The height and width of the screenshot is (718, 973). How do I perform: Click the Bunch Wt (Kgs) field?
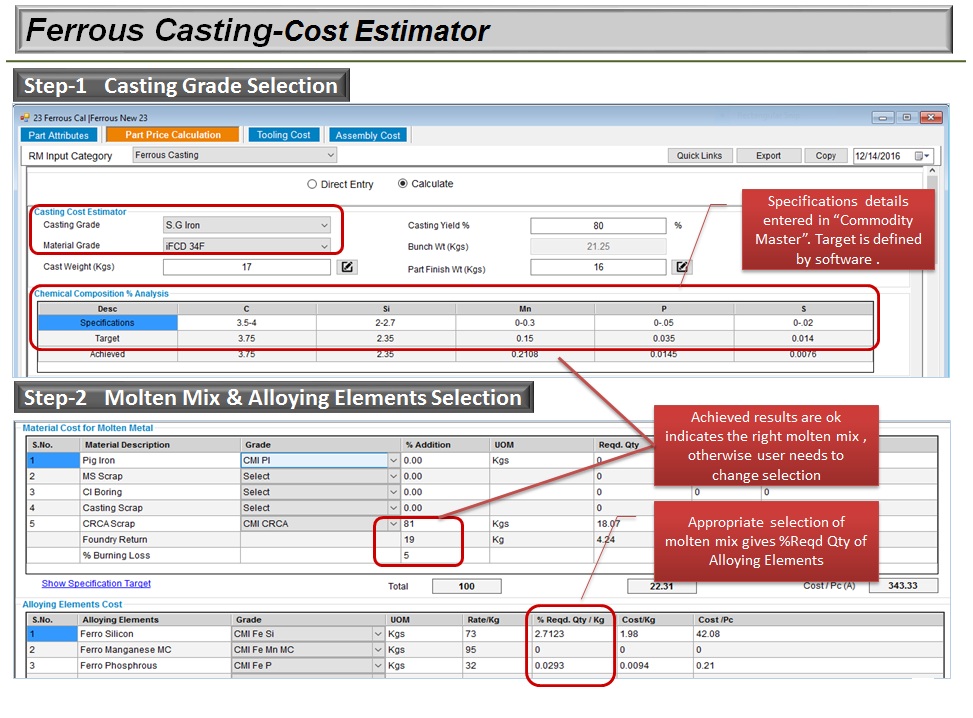coord(598,246)
